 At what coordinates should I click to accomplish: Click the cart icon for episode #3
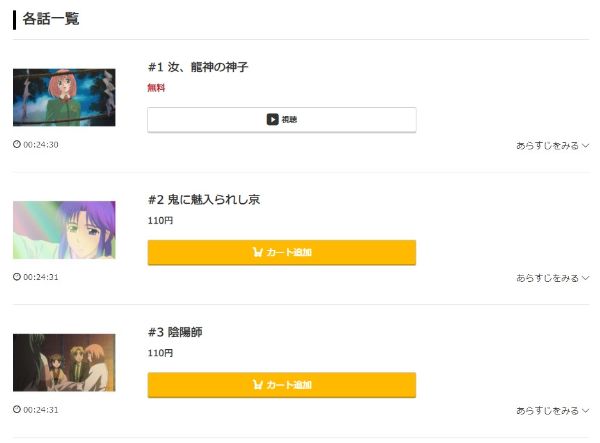click(x=257, y=385)
